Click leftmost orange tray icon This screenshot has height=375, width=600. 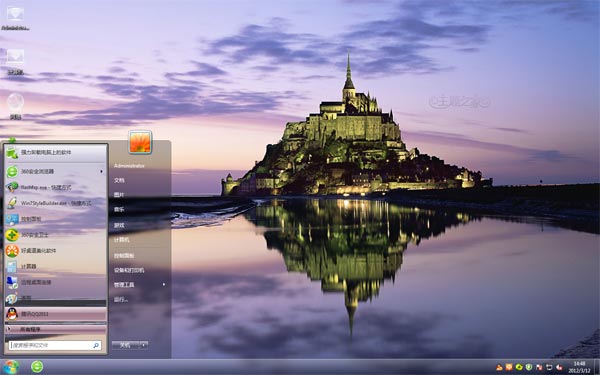click(499, 367)
